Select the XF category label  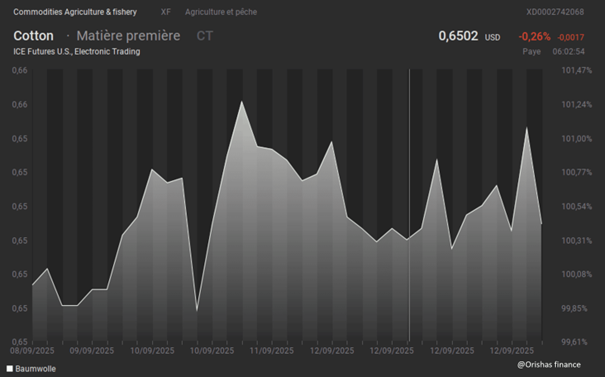166,12
